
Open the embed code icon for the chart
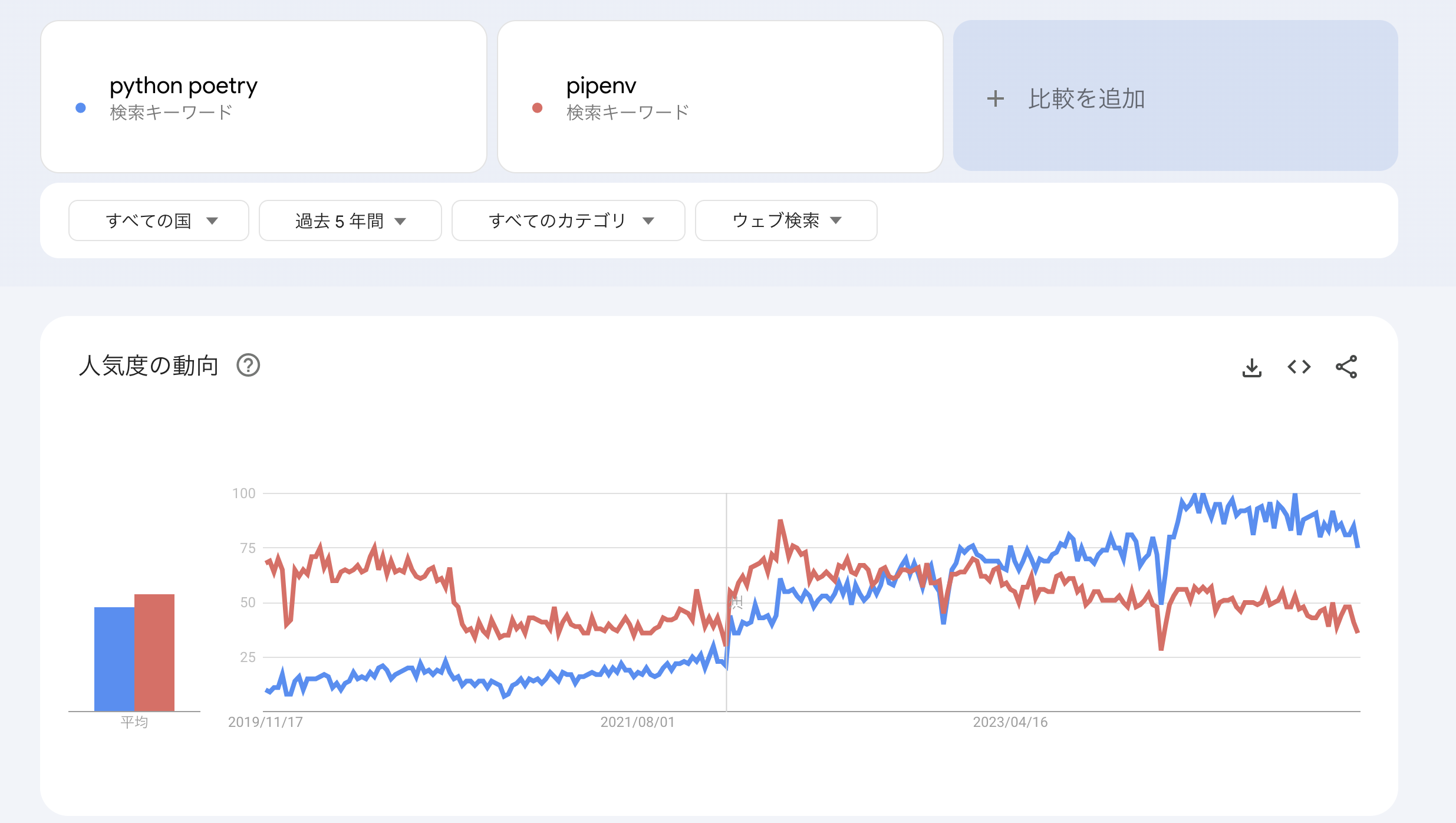pos(1299,367)
